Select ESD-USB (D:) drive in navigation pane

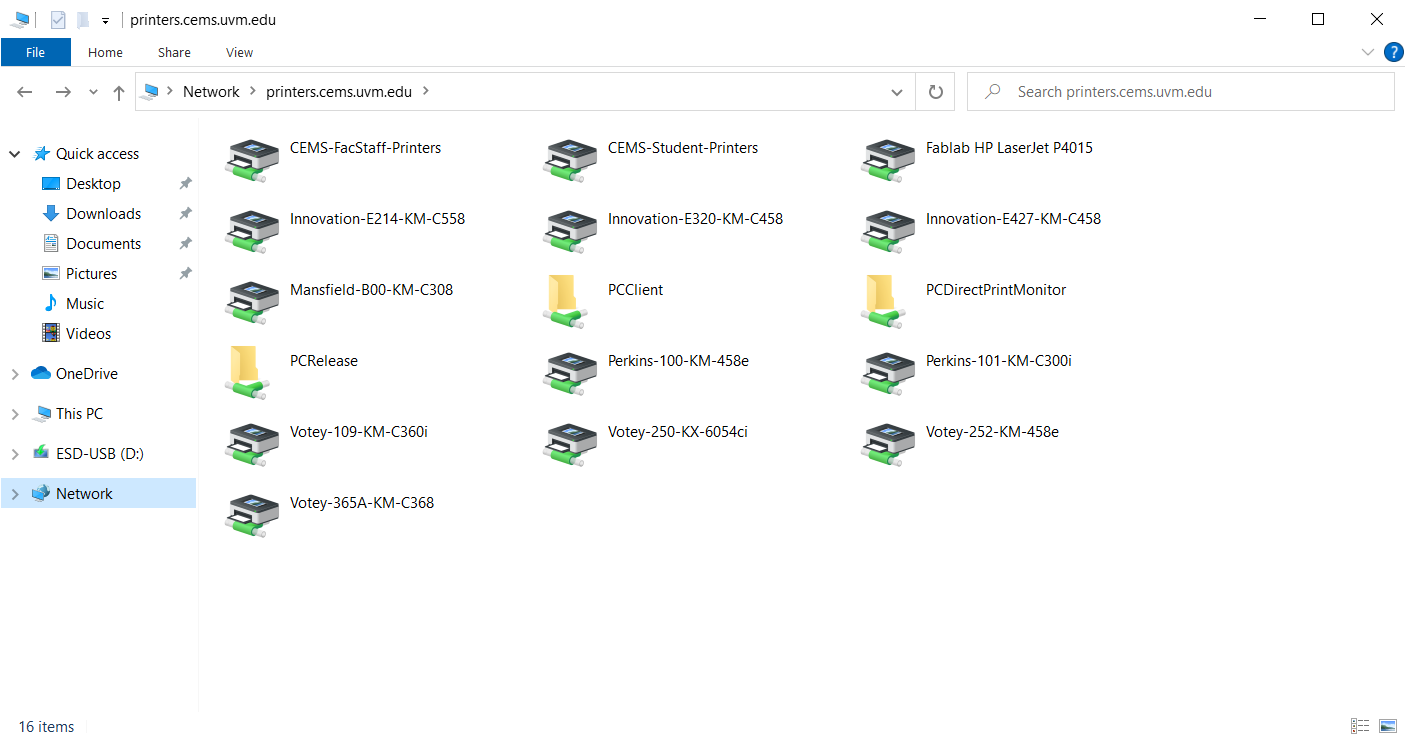[x=98, y=454]
